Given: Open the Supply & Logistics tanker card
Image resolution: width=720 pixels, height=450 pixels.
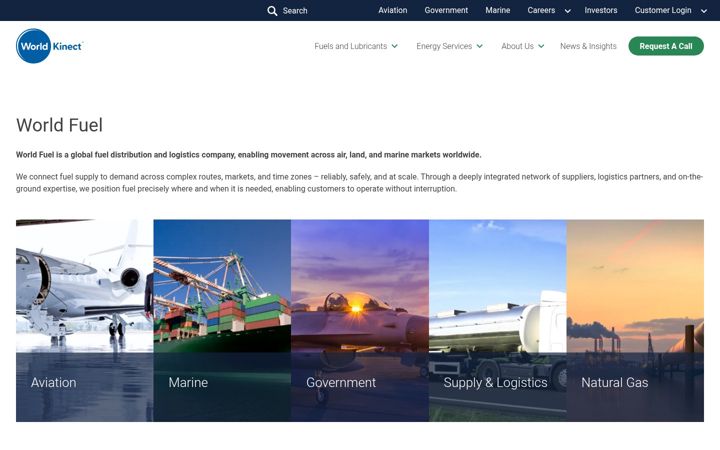Looking at the screenshot, I should [498, 321].
